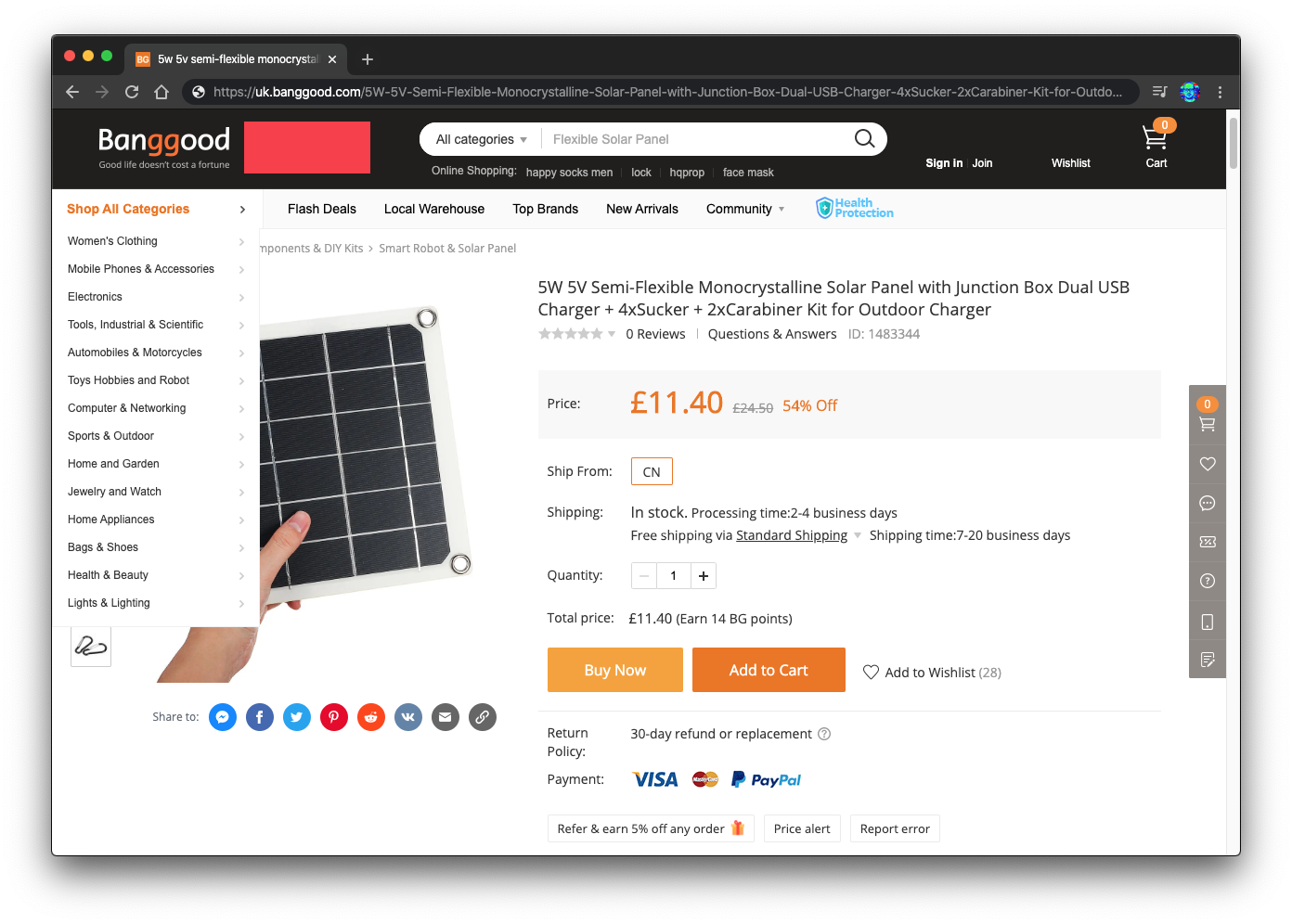
Task: Open the sidebar help question-mark icon
Action: pyautogui.click(x=1207, y=581)
